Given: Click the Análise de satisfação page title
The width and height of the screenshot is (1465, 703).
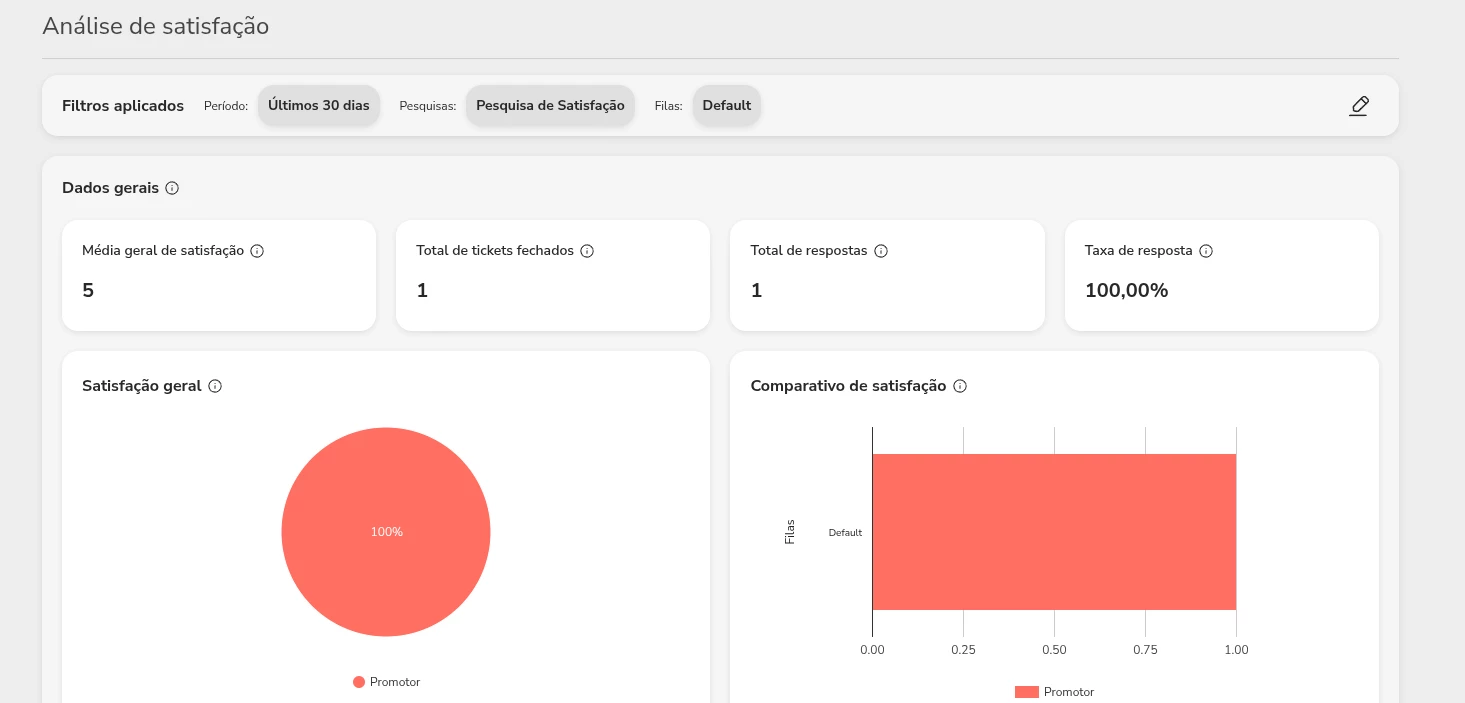Looking at the screenshot, I should pos(156,26).
